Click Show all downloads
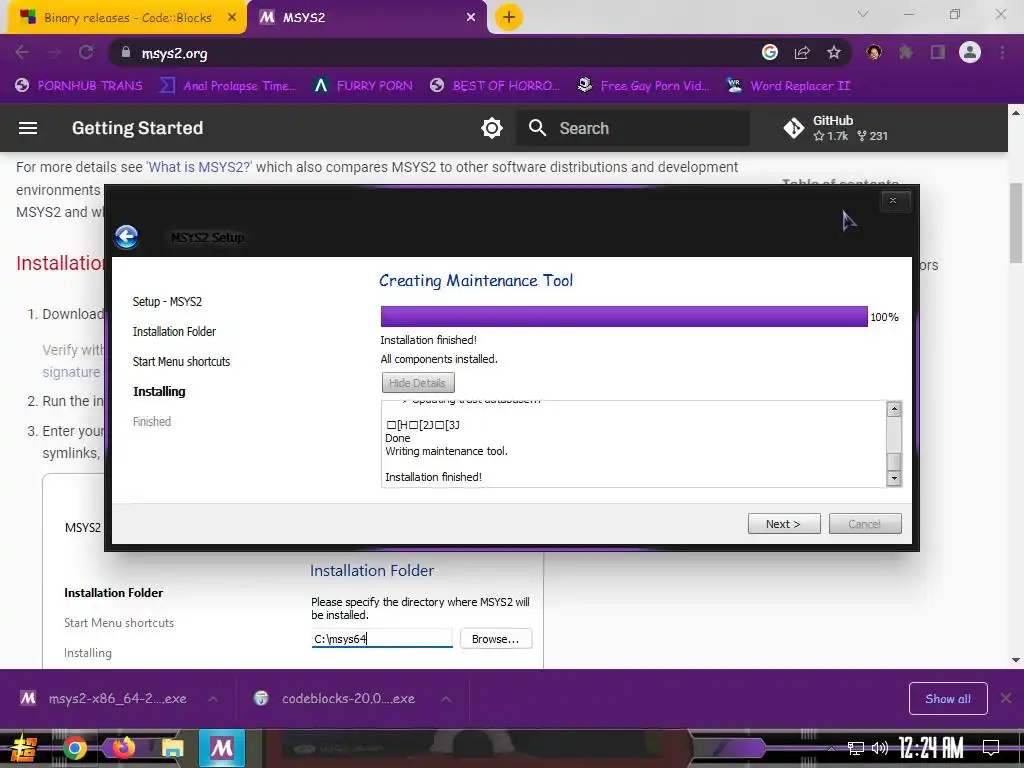 point(948,699)
